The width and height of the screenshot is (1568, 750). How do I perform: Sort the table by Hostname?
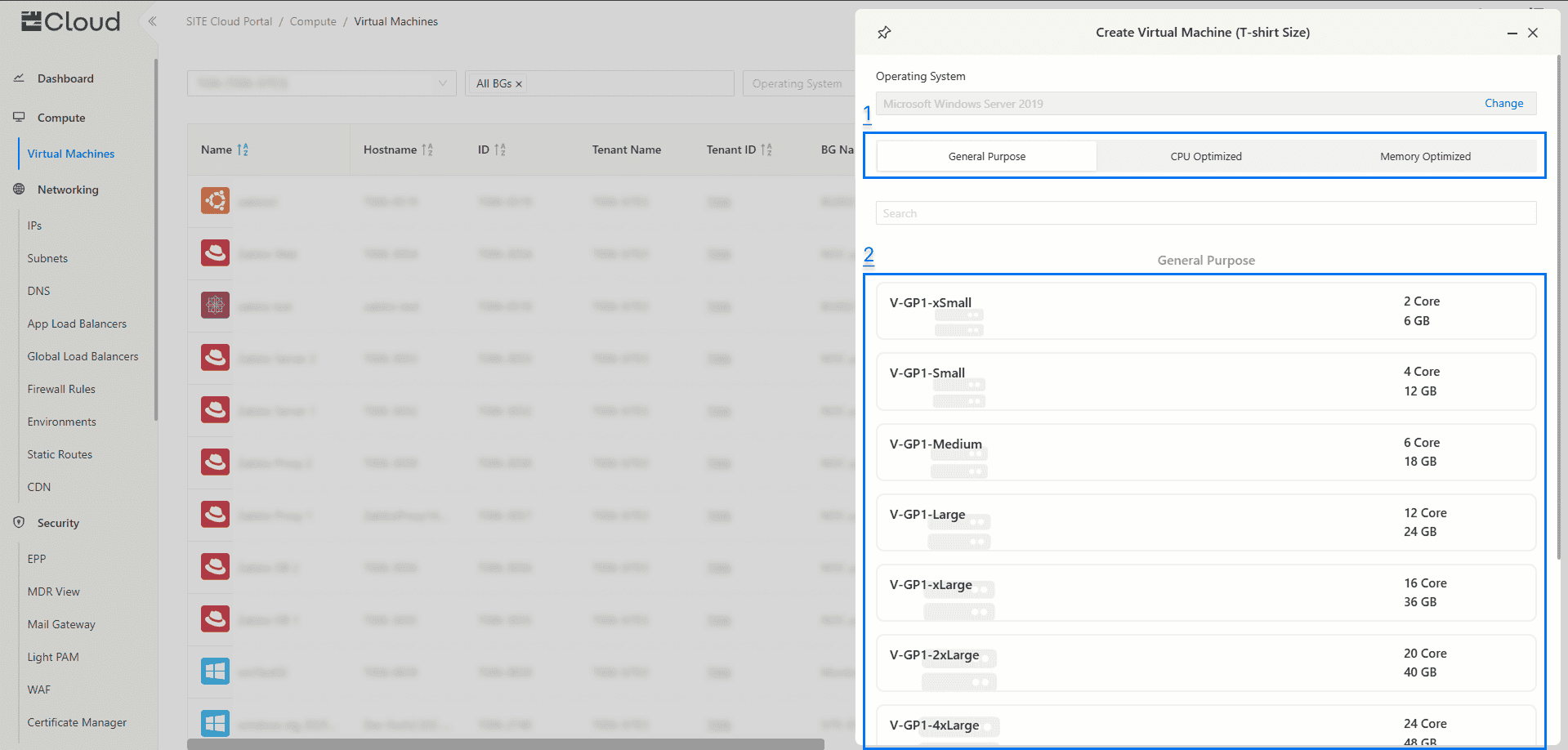[x=427, y=150]
